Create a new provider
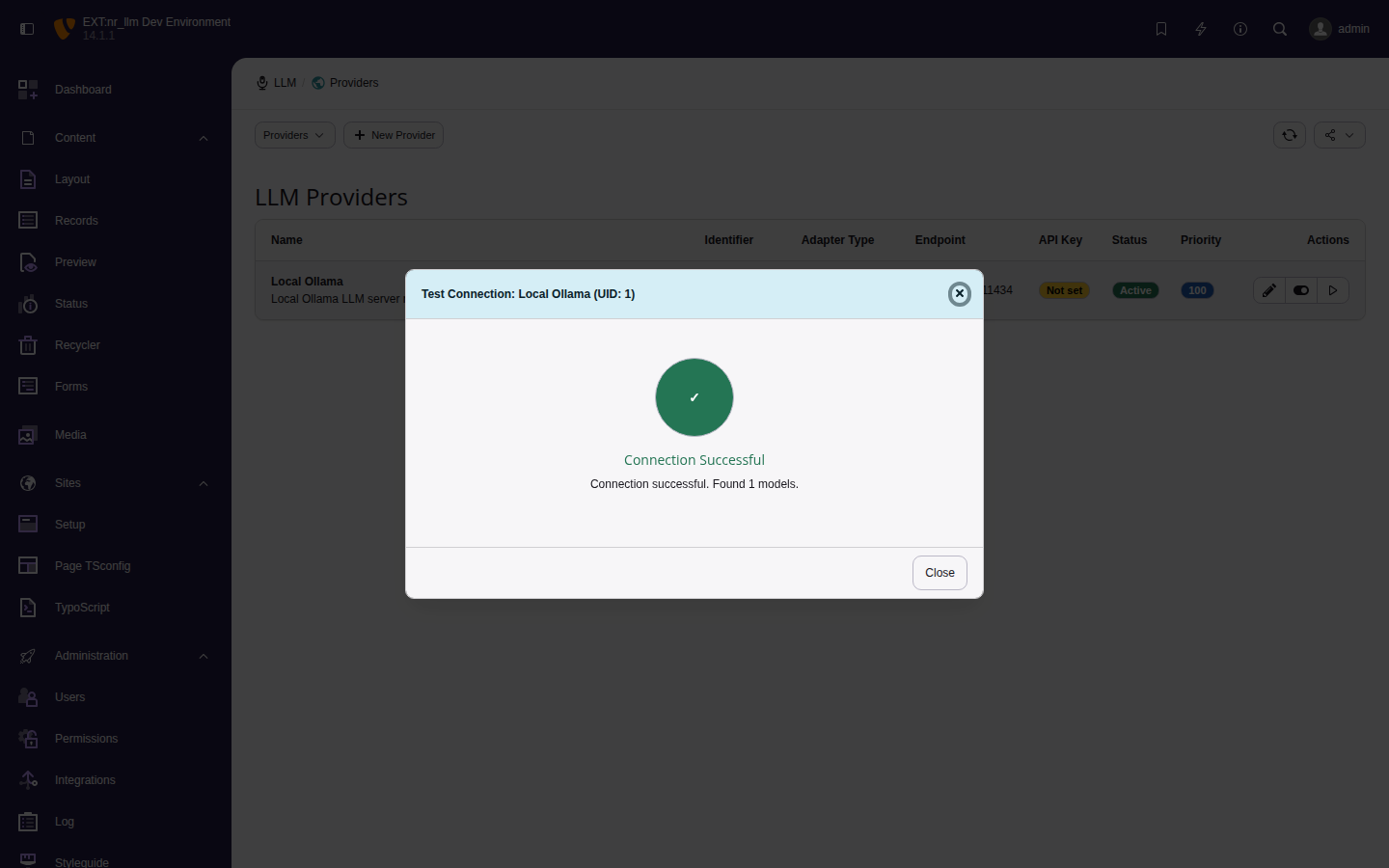 click(x=394, y=135)
